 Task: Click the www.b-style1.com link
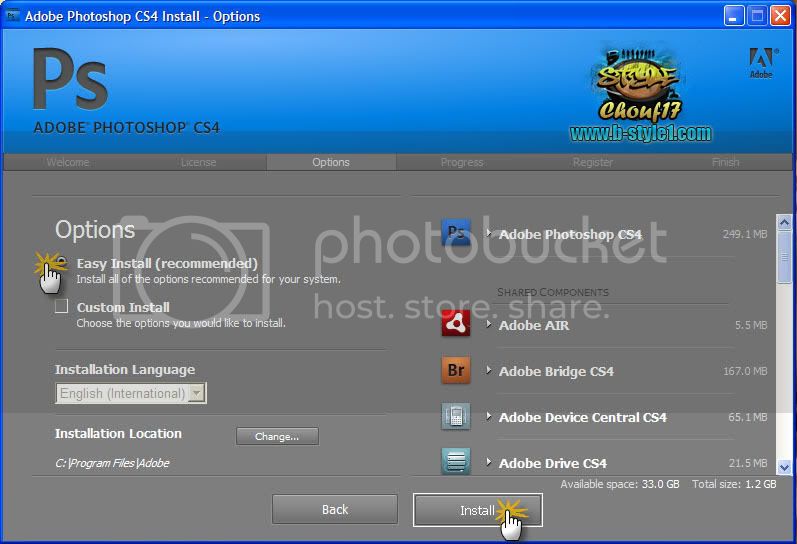click(x=640, y=133)
